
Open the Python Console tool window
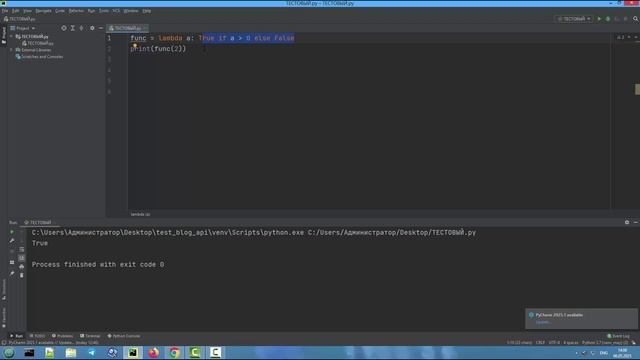(124, 336)
